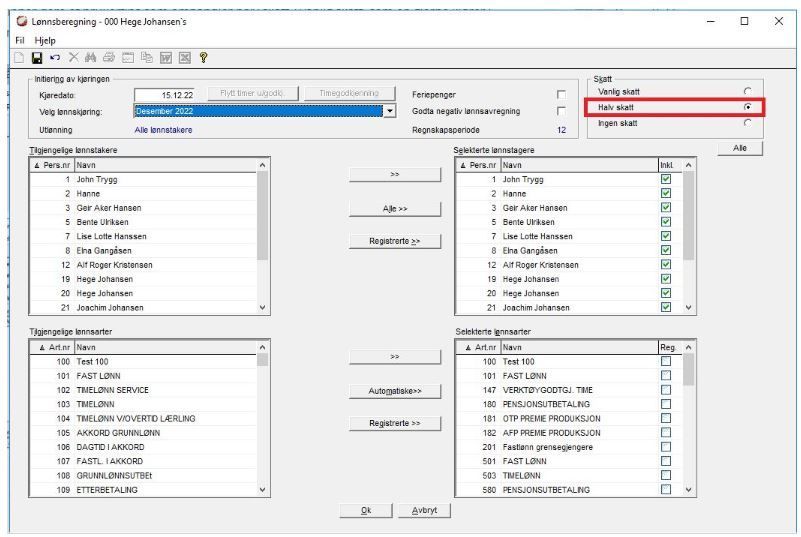The image size is (801, 537).
Task: Open the Hjelp menu
Action: pyautogui.click(x=45, y=40)
